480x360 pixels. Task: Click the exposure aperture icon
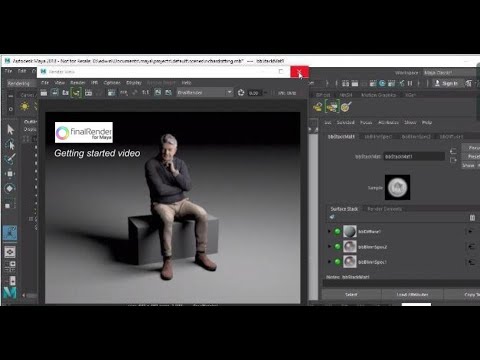pos(241,93)
